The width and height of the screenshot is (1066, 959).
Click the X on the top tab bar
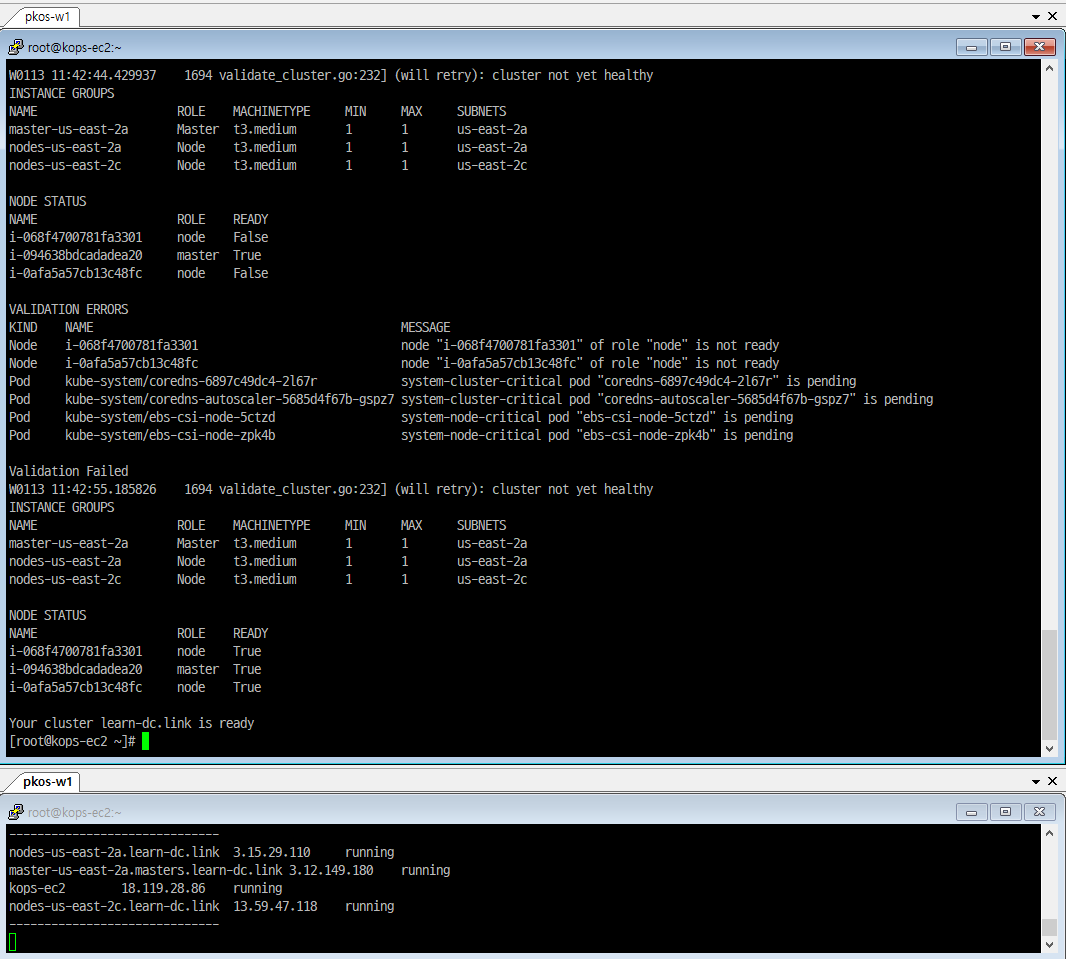pyautogui.click(x=1055, y=16)
